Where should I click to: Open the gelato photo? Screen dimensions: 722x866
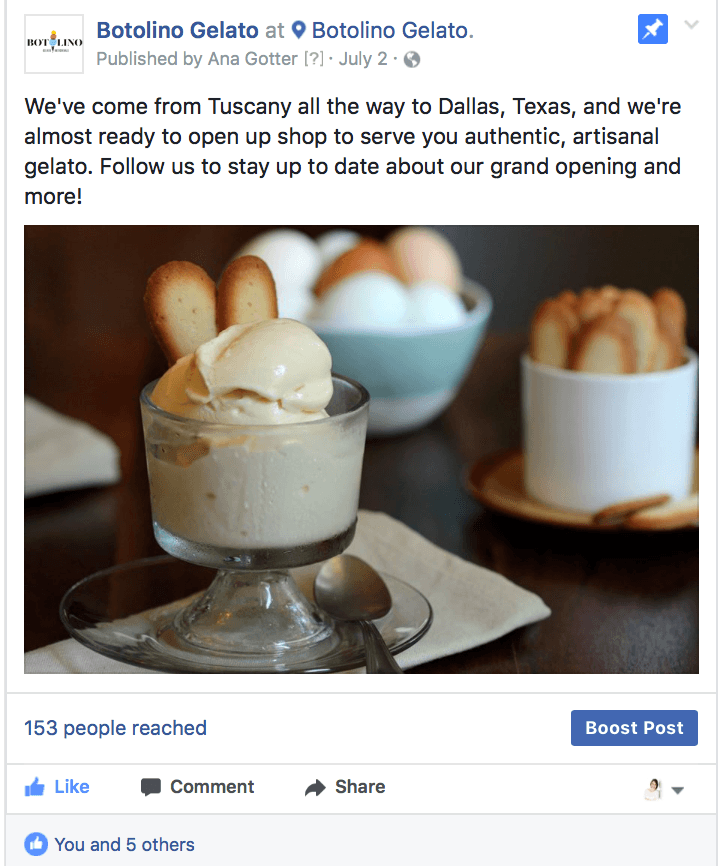361,449
